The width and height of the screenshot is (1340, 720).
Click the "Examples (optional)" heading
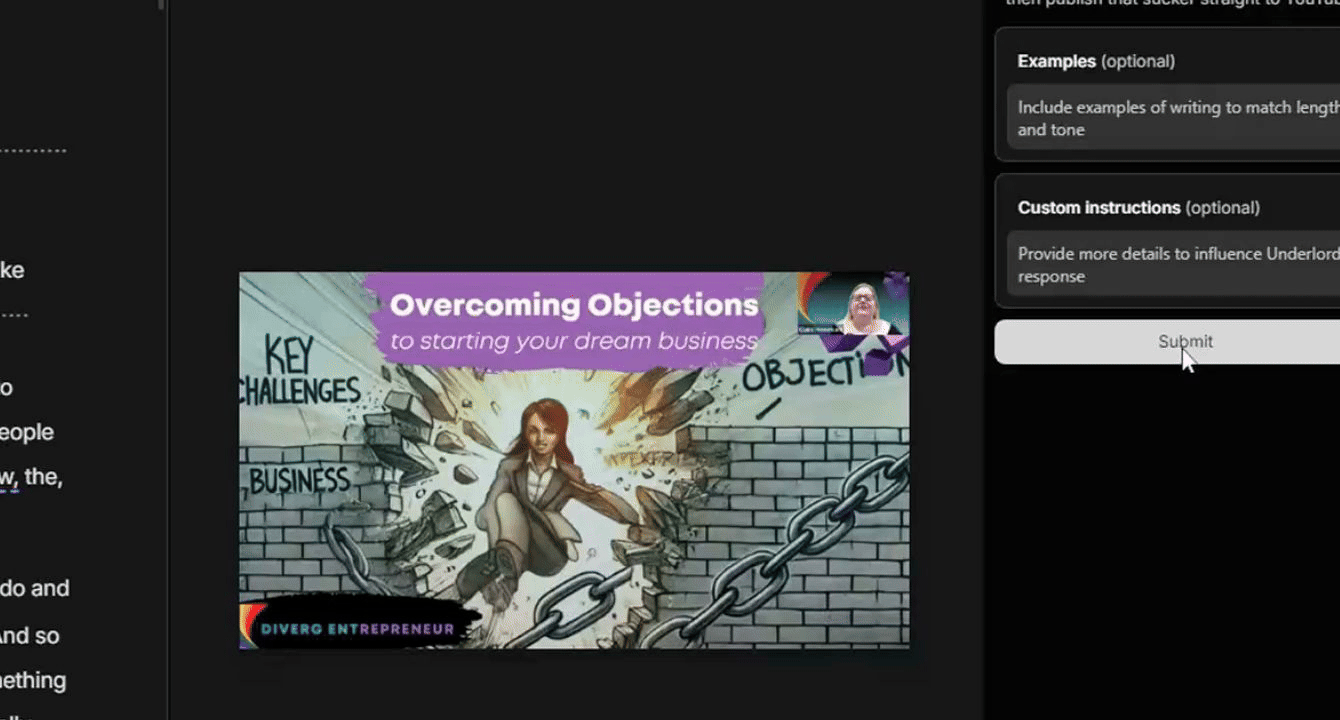pyautogui.click(x=1096, y=61)
